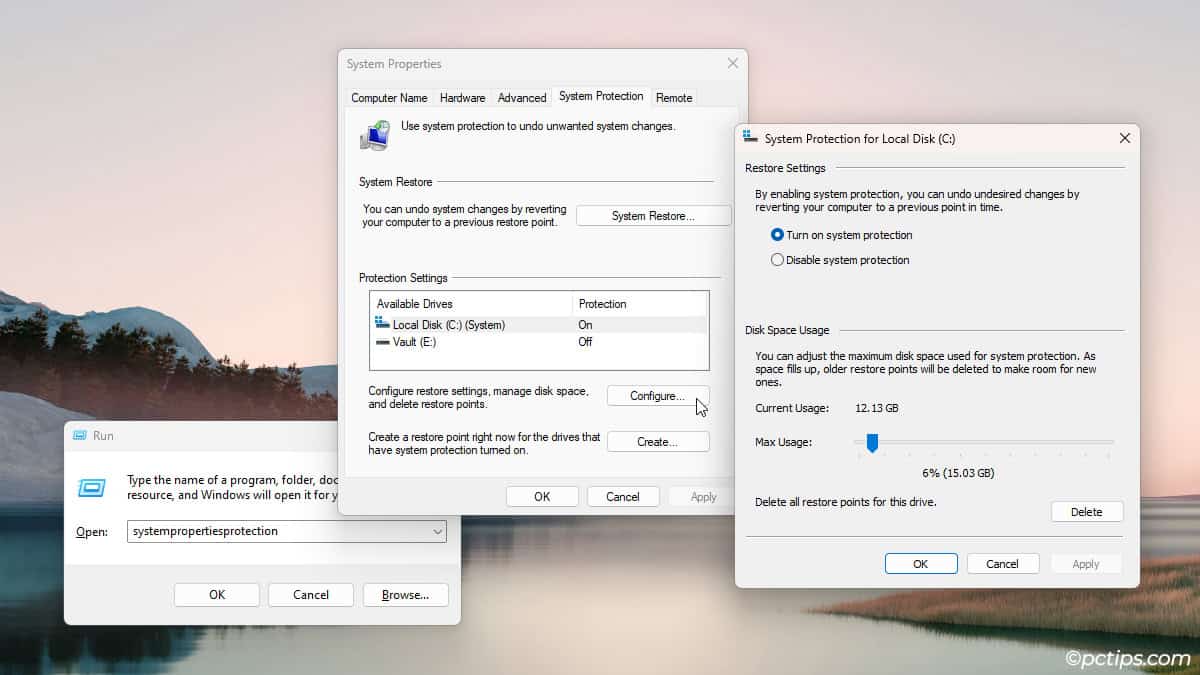Go to the Remote tab

click(674, 98)
